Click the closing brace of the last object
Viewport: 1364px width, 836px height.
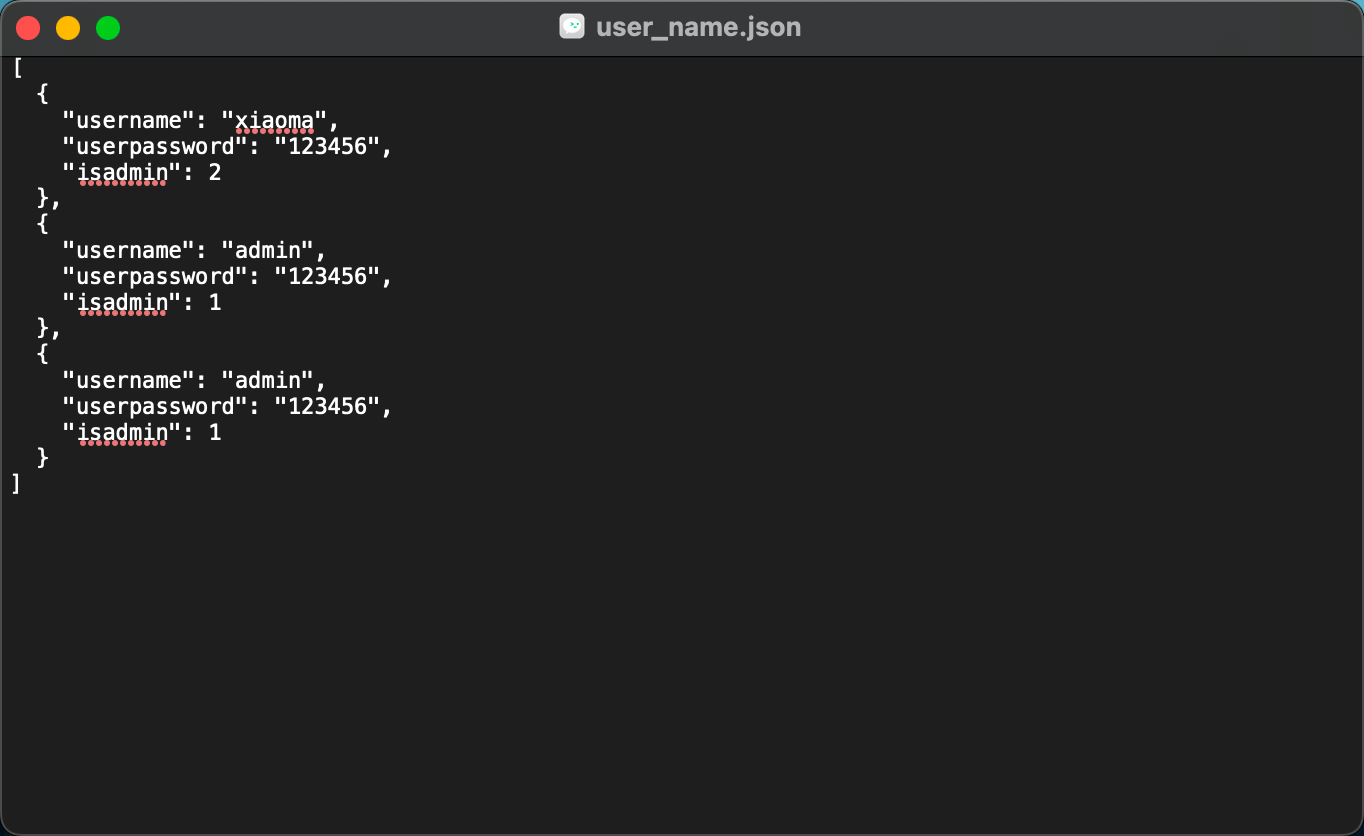[42, 458]
